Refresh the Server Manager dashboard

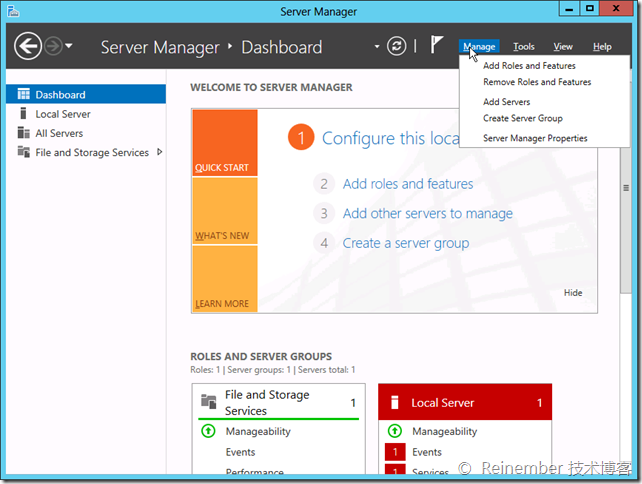click(x=397, y=47)
